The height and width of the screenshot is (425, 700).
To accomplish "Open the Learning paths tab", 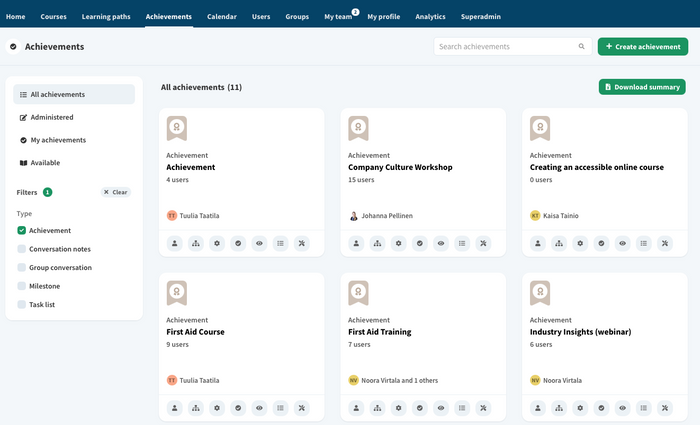I will [x=106, y=17].
